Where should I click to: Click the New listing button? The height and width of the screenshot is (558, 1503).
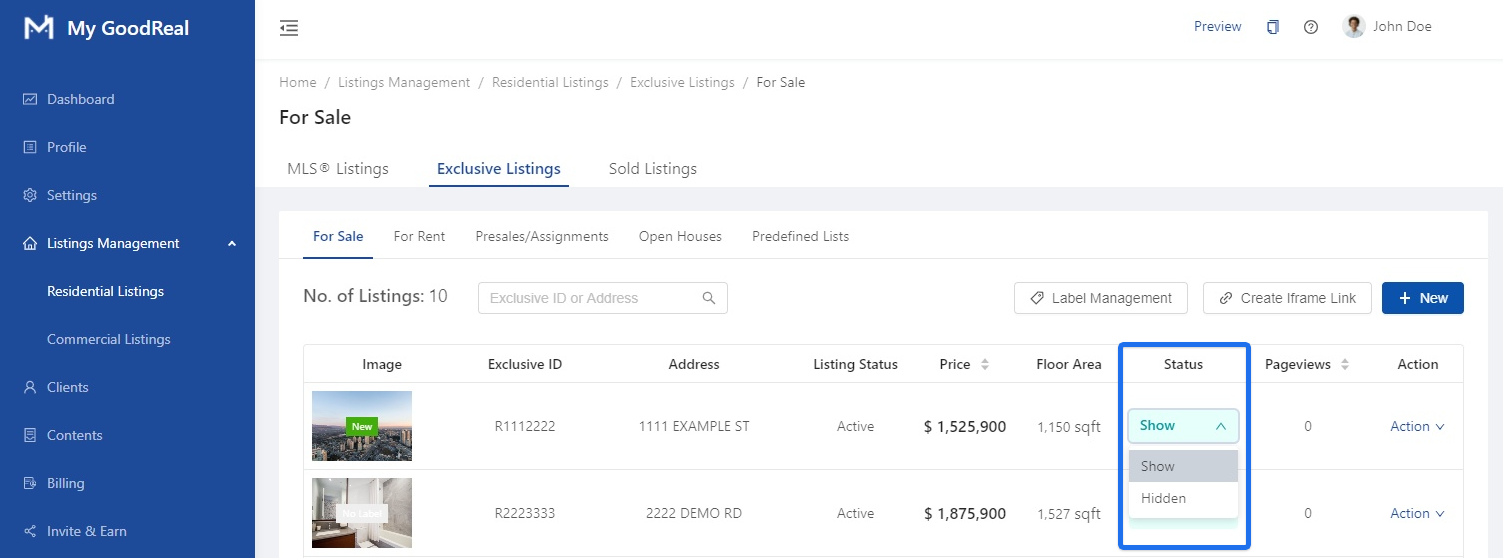coord(1422,298)
